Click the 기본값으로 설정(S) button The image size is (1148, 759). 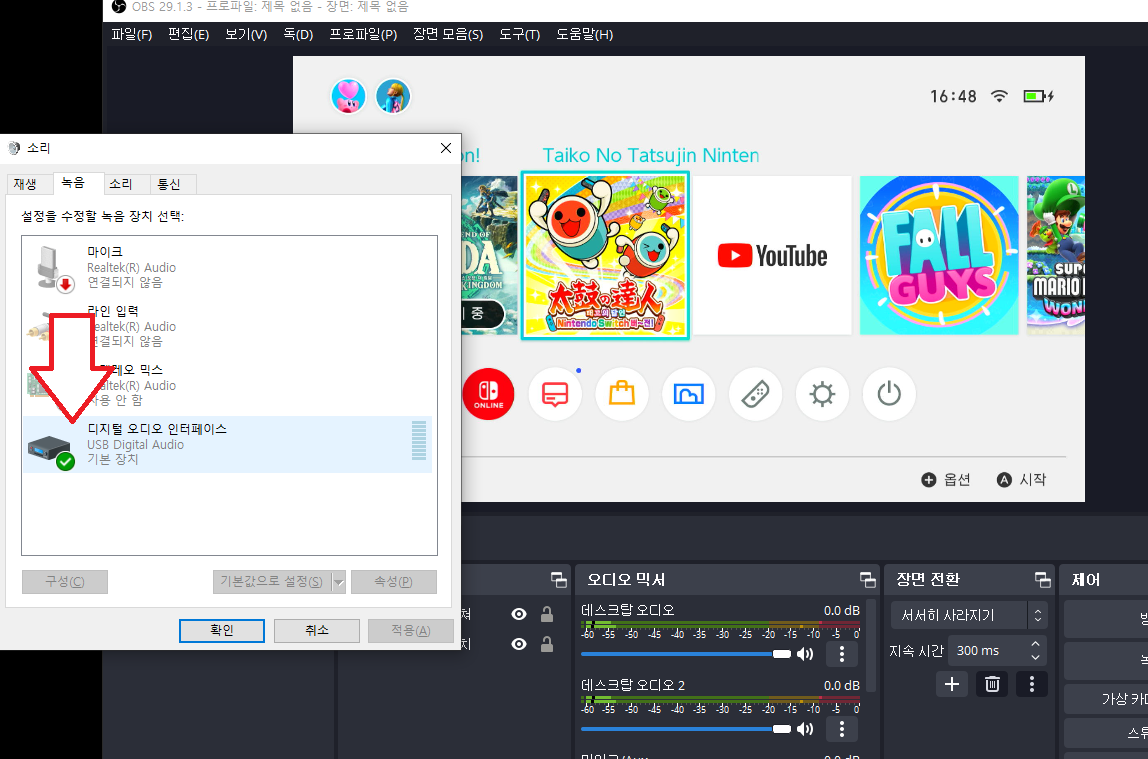click(272, 582)
